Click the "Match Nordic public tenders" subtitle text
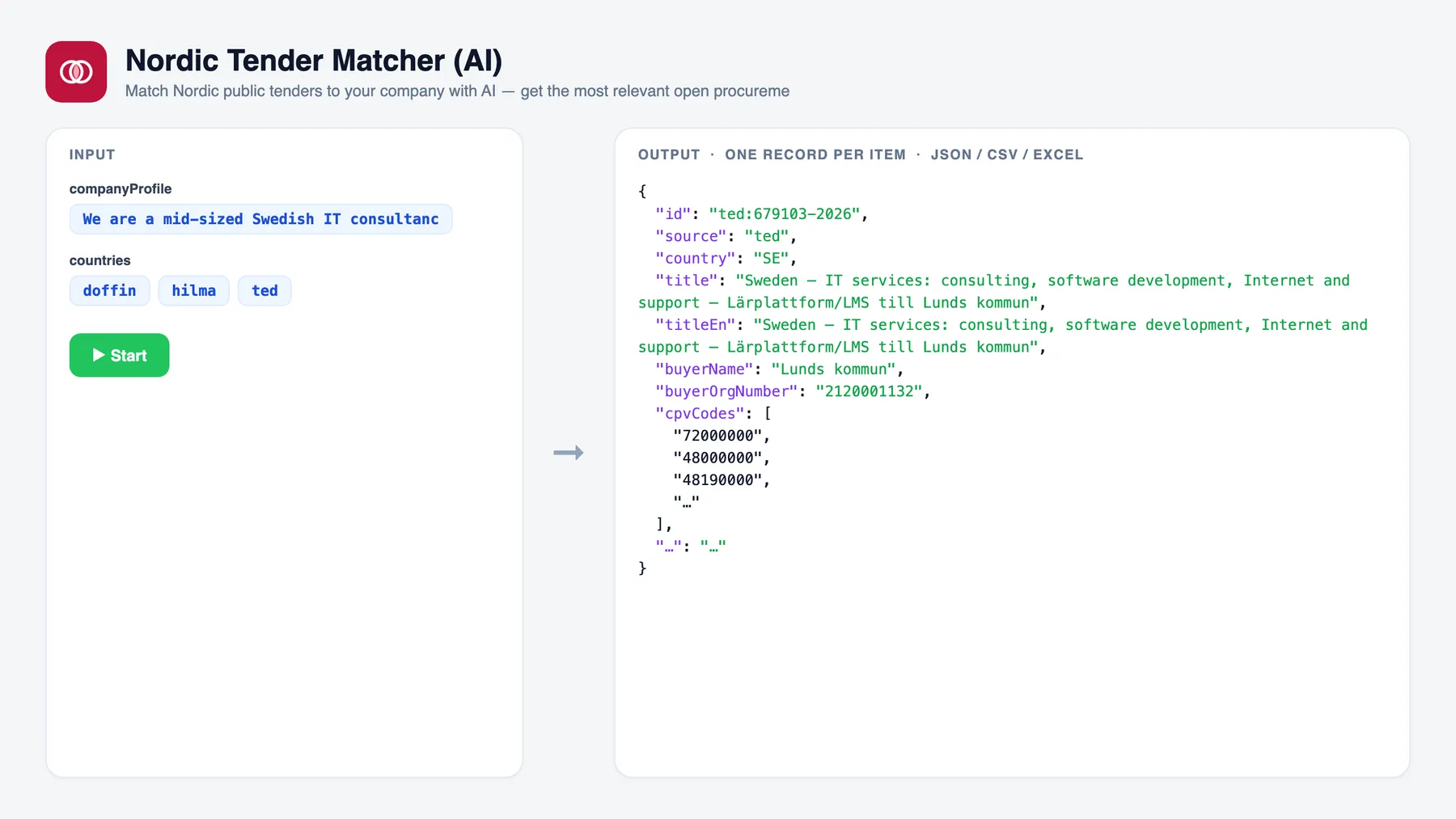1456x819 pixels. click(457, 91)
